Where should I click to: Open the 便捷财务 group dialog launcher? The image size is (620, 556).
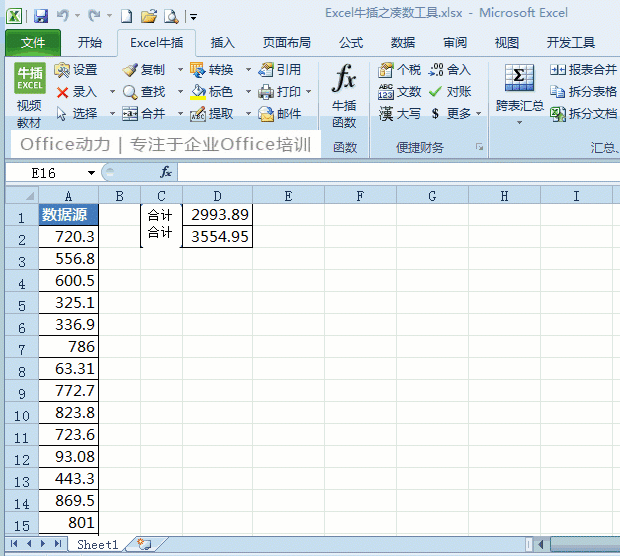click(x=479, y=147)
